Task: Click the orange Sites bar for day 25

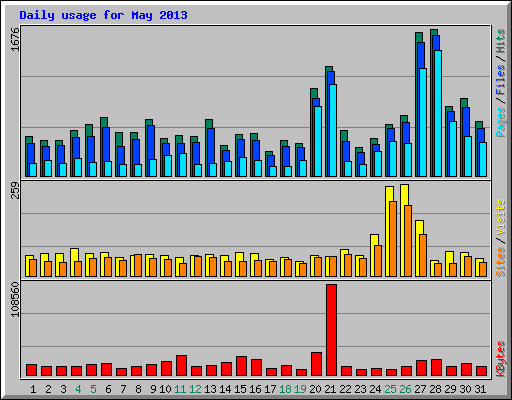Action: pyautogui.click(x=393, y=239)
